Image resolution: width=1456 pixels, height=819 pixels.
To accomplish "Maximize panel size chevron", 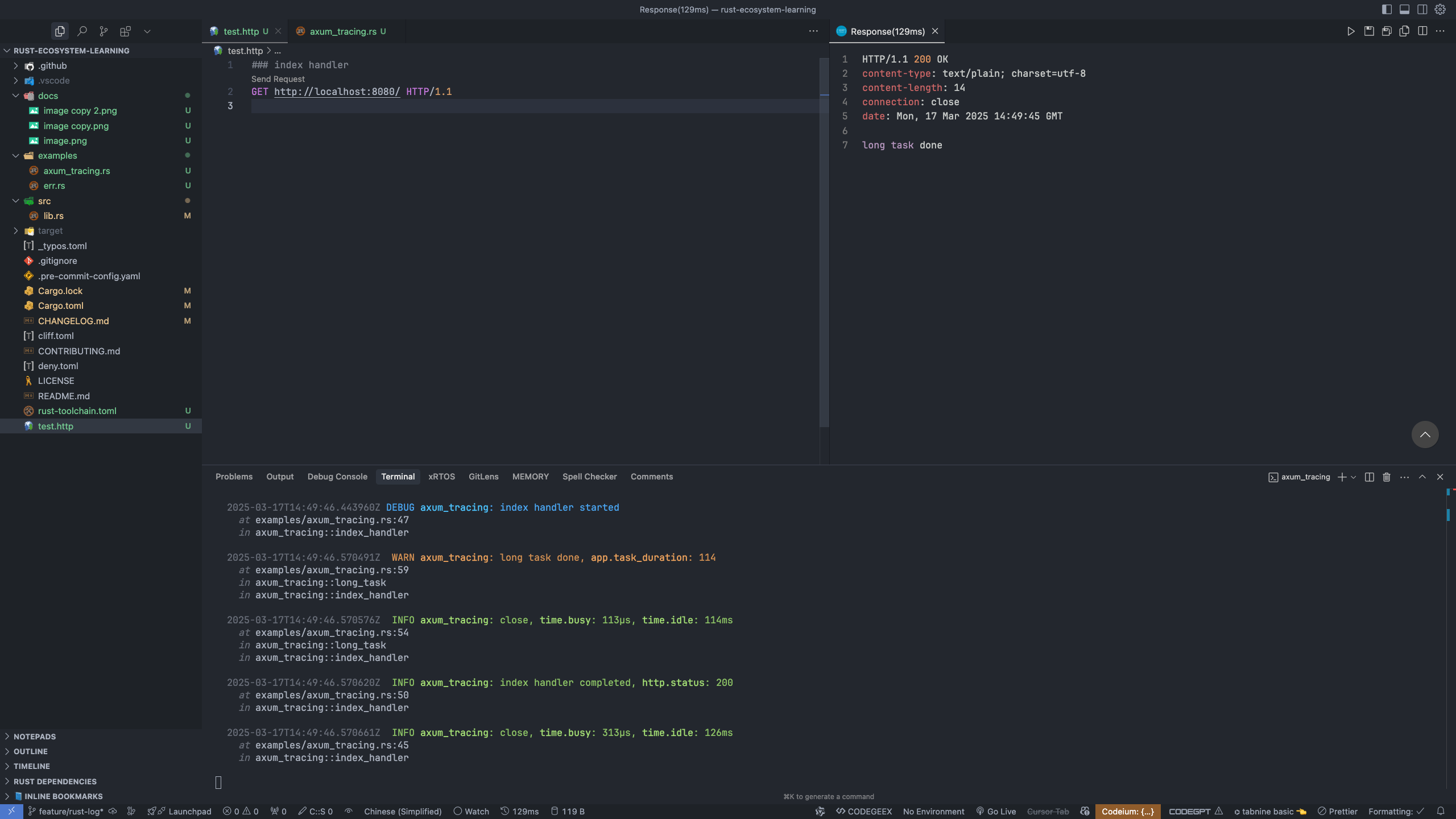I will pyautogui.click(x=1422, y=477).
